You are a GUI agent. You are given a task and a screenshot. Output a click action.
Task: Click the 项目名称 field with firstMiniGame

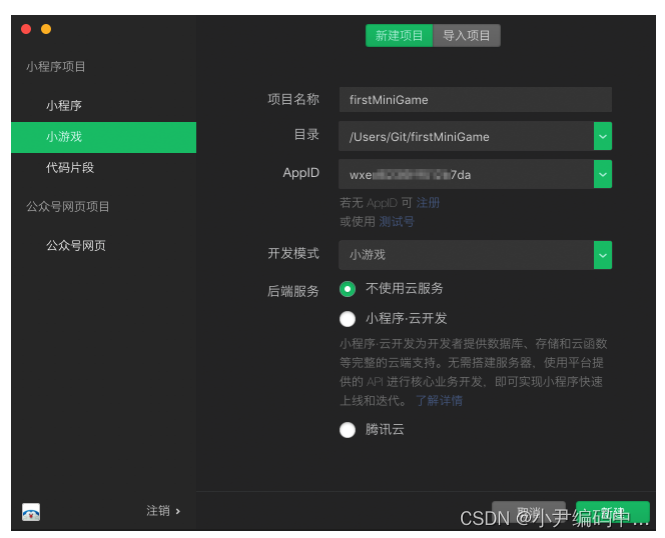[475, 100]
